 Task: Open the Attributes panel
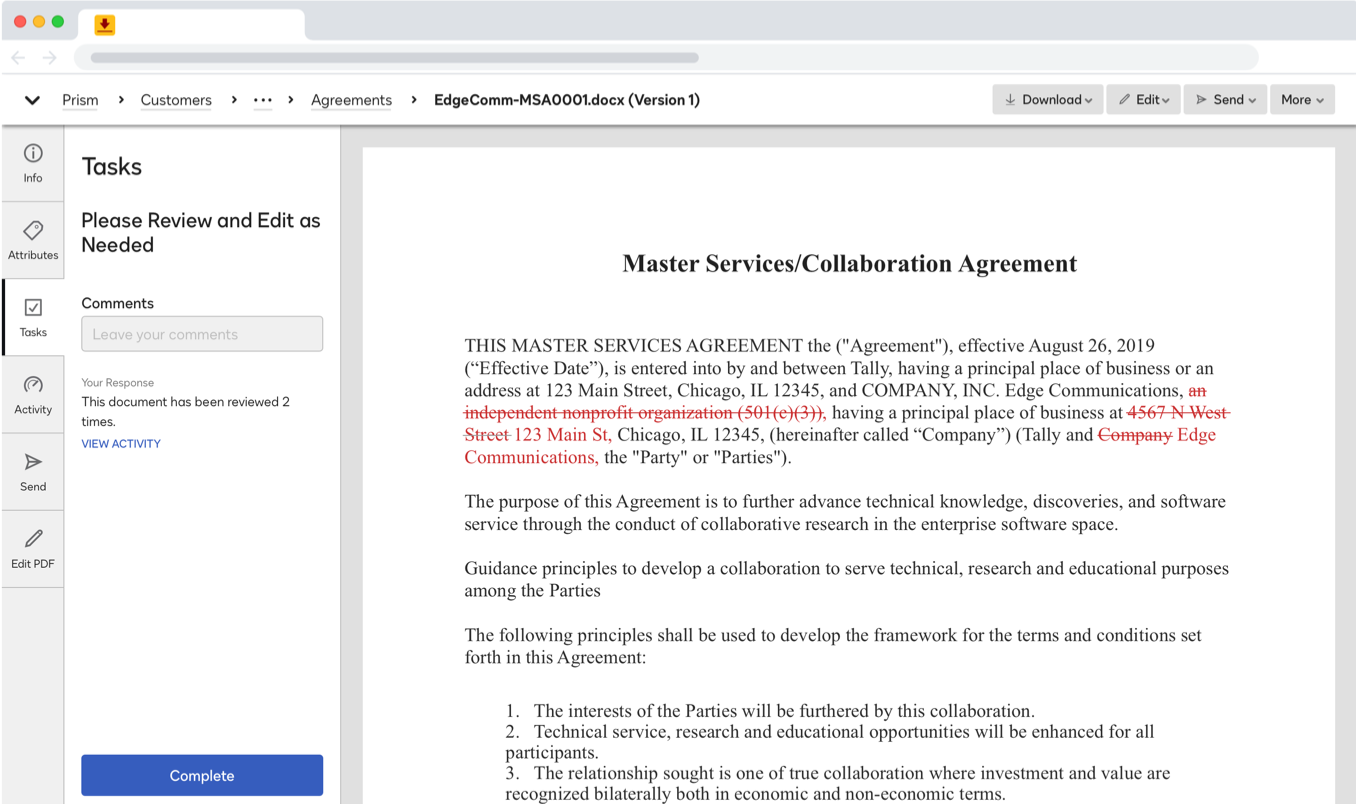tap(32, 240)
